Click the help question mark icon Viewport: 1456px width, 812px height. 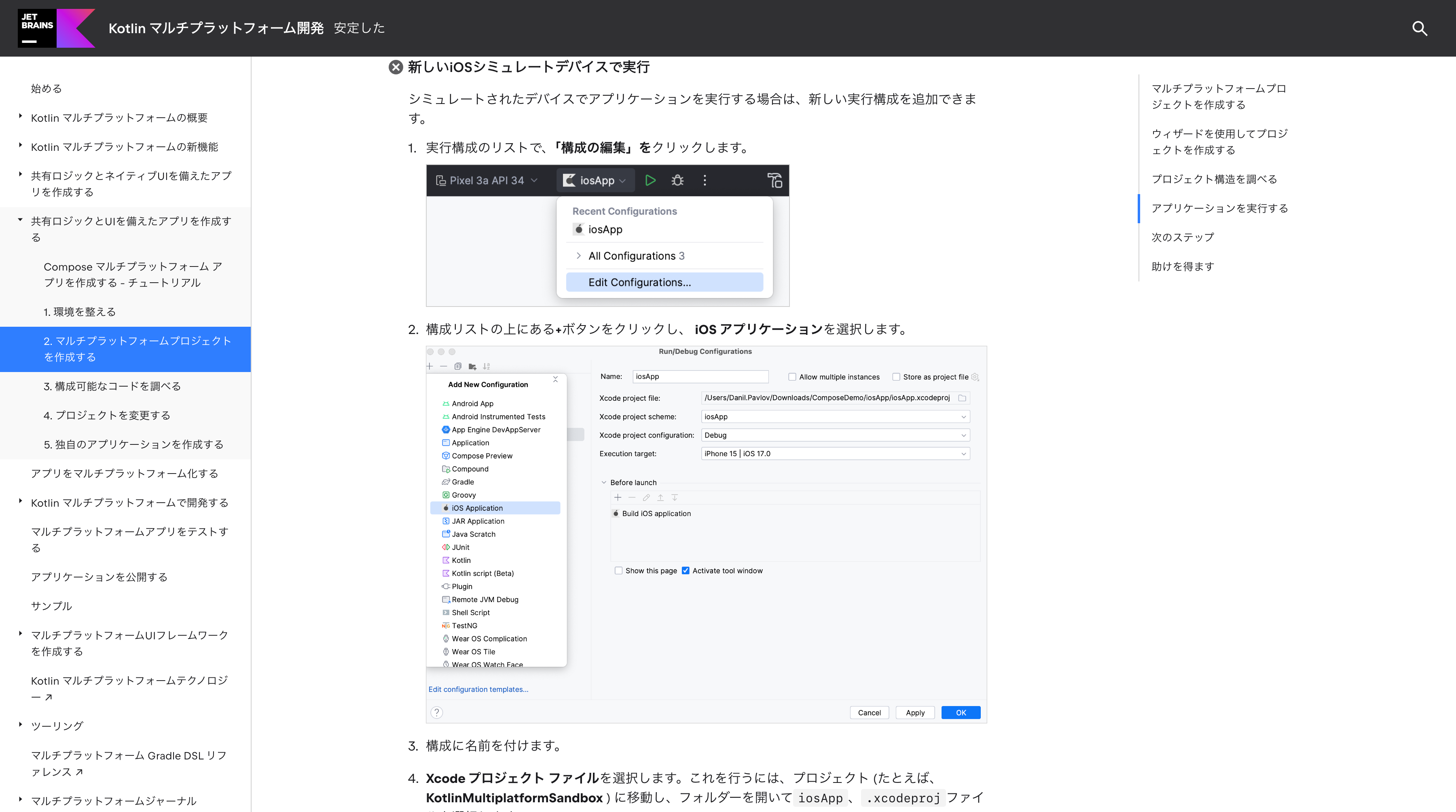click(x=436, y=713)
